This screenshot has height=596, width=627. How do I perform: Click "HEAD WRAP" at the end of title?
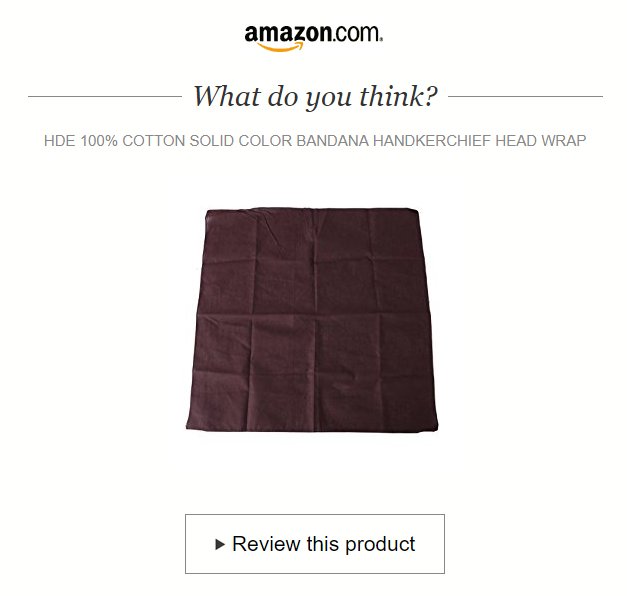[541, 141]
